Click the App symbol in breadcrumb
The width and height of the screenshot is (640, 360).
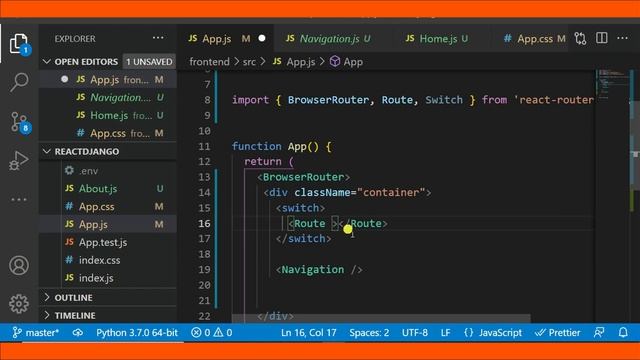347,62
